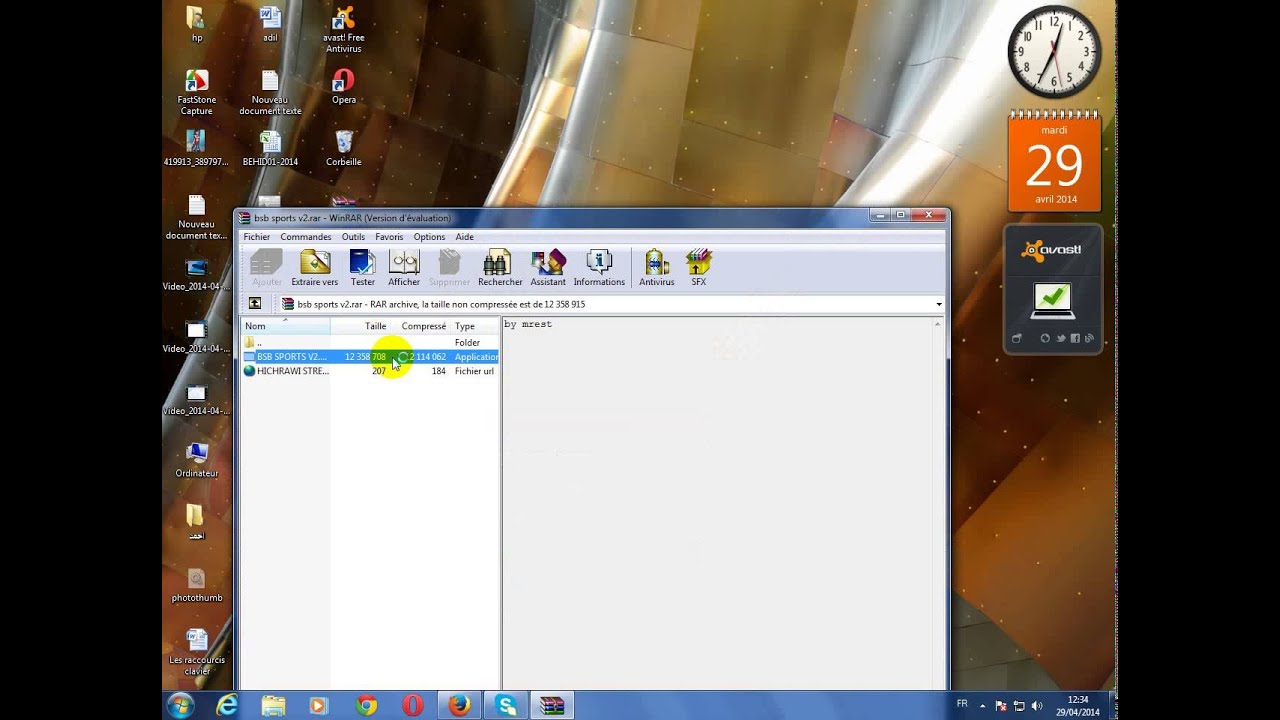Sort files by the Taille column header
The image size is (1280, 720).
[x=360, y=326]
